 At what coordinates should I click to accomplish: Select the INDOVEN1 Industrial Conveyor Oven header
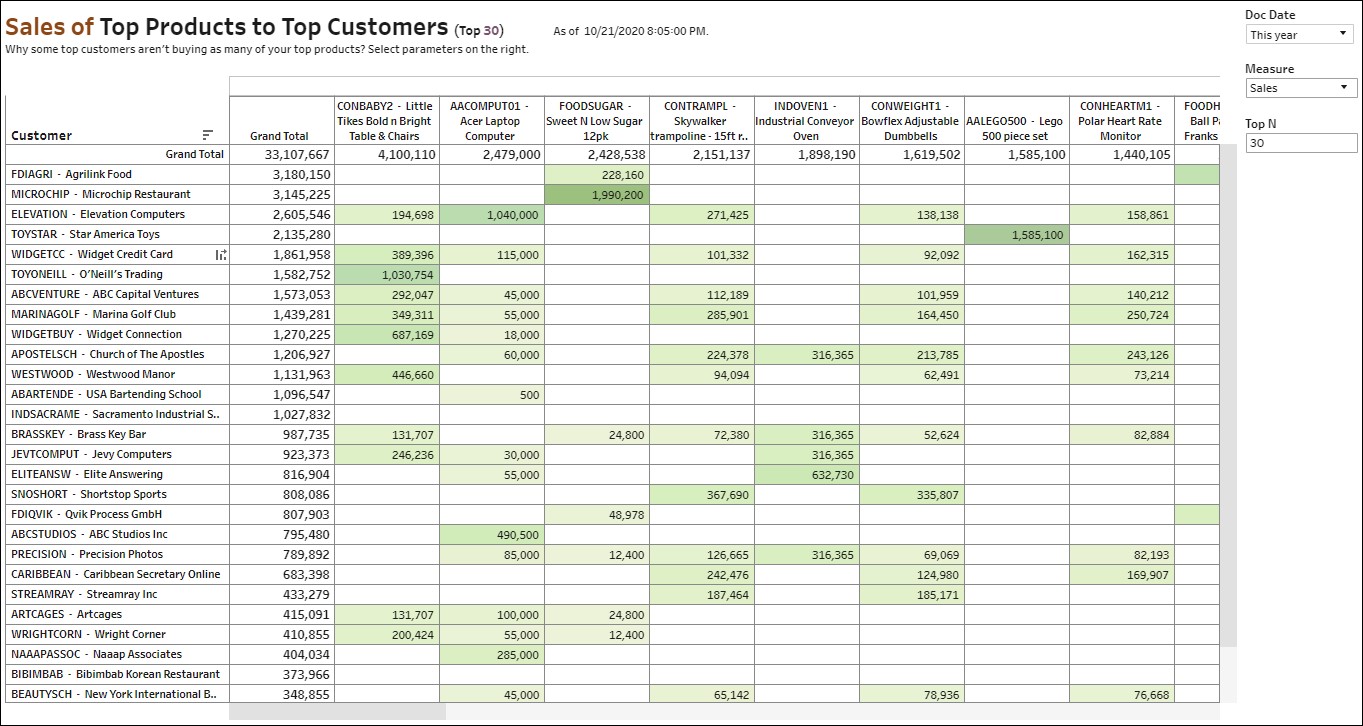(805, 121)
